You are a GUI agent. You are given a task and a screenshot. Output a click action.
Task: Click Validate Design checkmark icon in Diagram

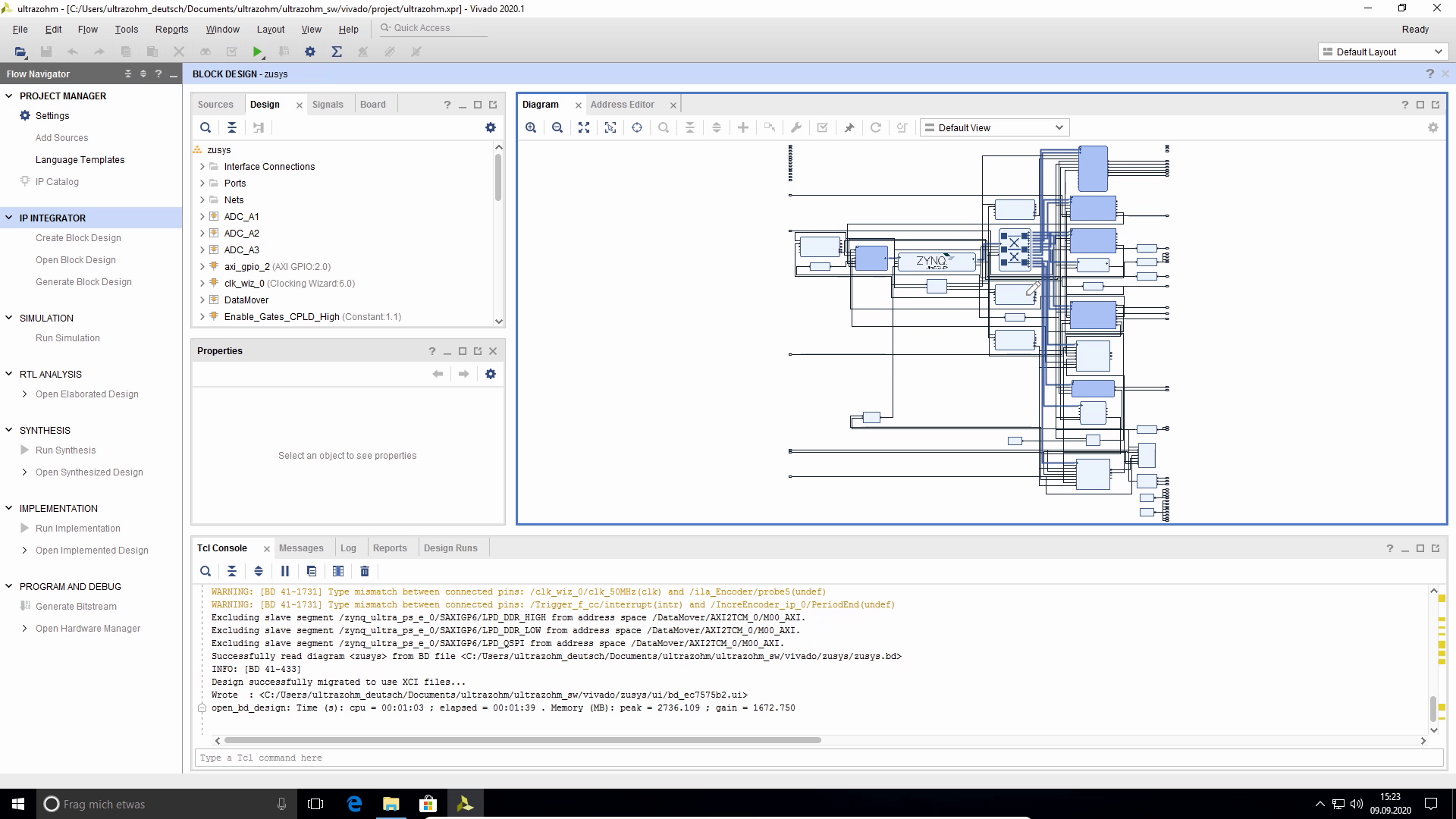coord(822,127)
